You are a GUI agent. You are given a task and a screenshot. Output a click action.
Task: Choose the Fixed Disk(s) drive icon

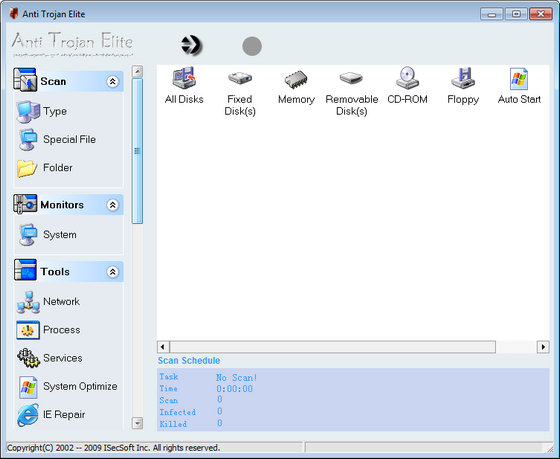tap(240, 78)
